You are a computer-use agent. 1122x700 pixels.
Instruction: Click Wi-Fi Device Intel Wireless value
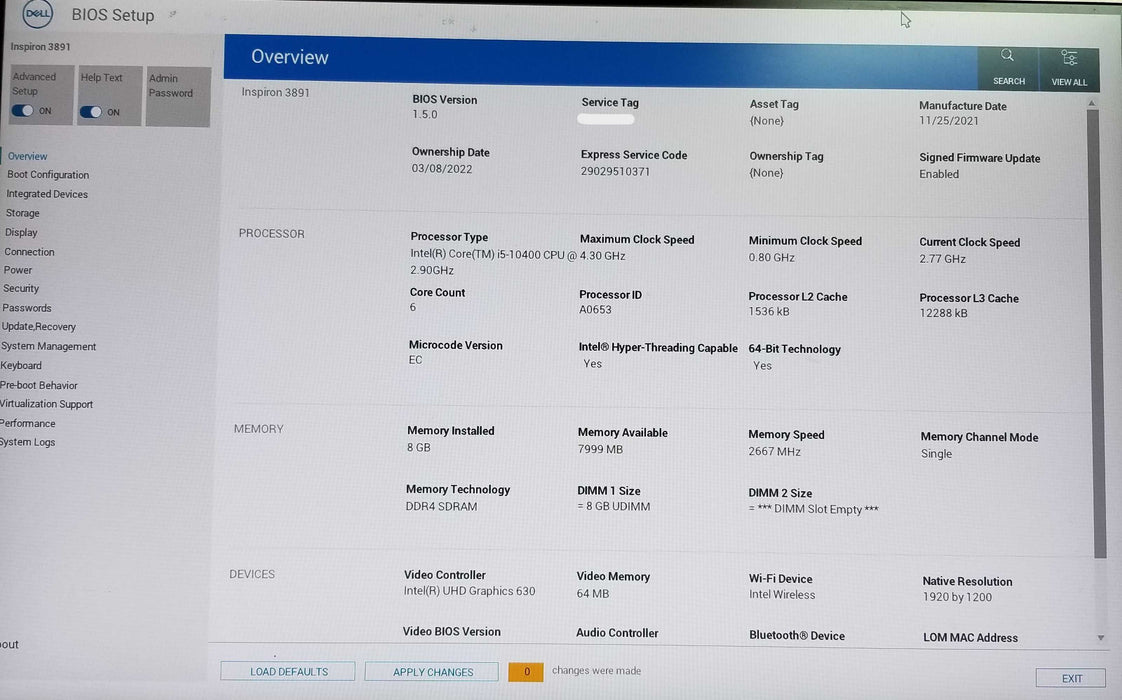pos(781,595)
